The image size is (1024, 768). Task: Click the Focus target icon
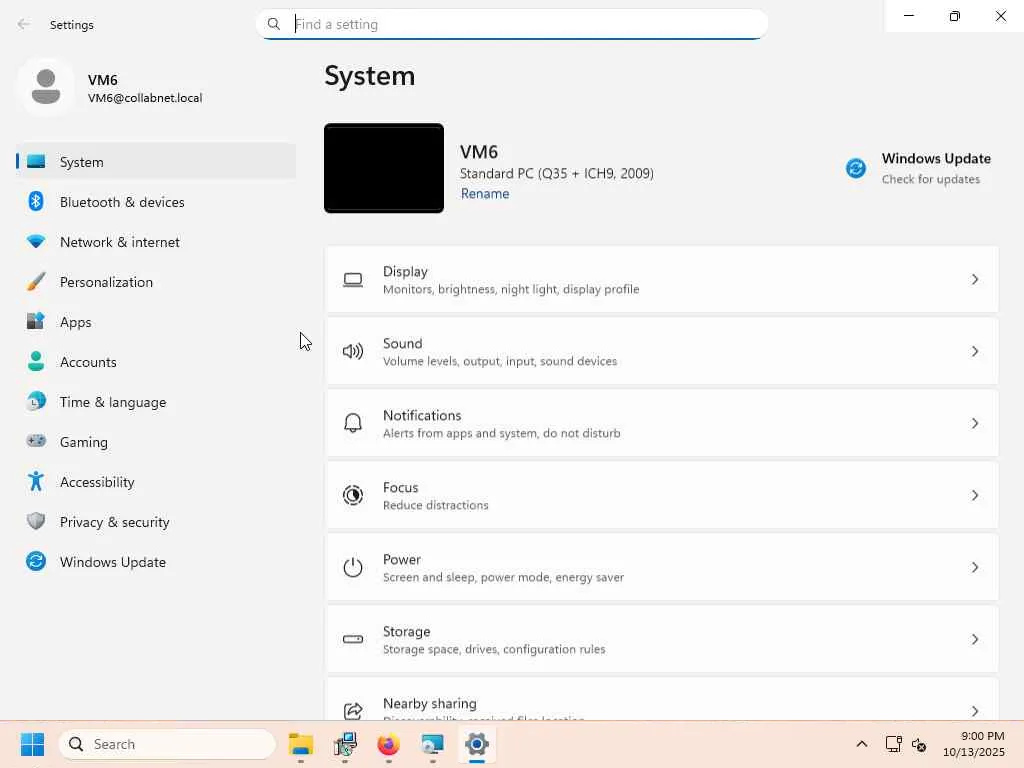pos(353,495)
